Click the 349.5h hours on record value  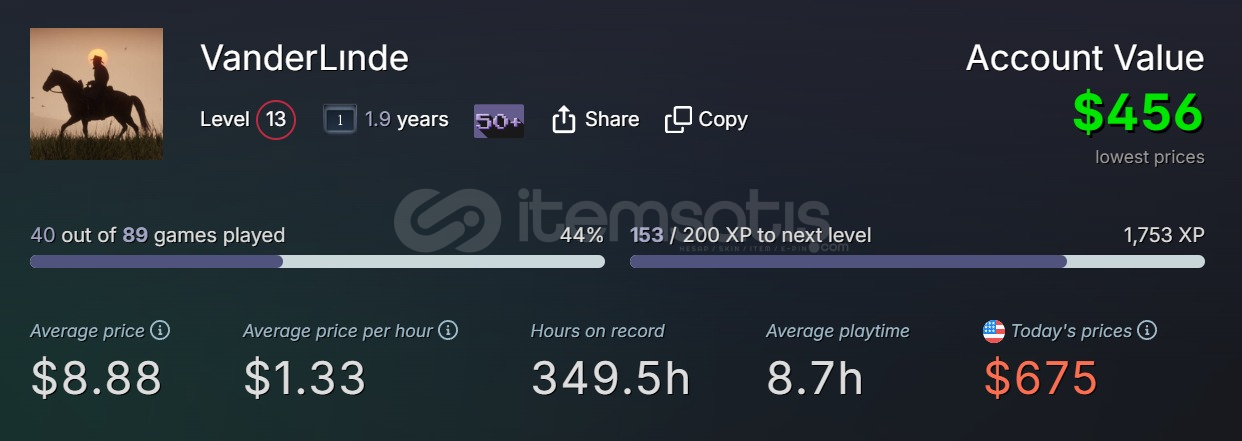[610, 378]
